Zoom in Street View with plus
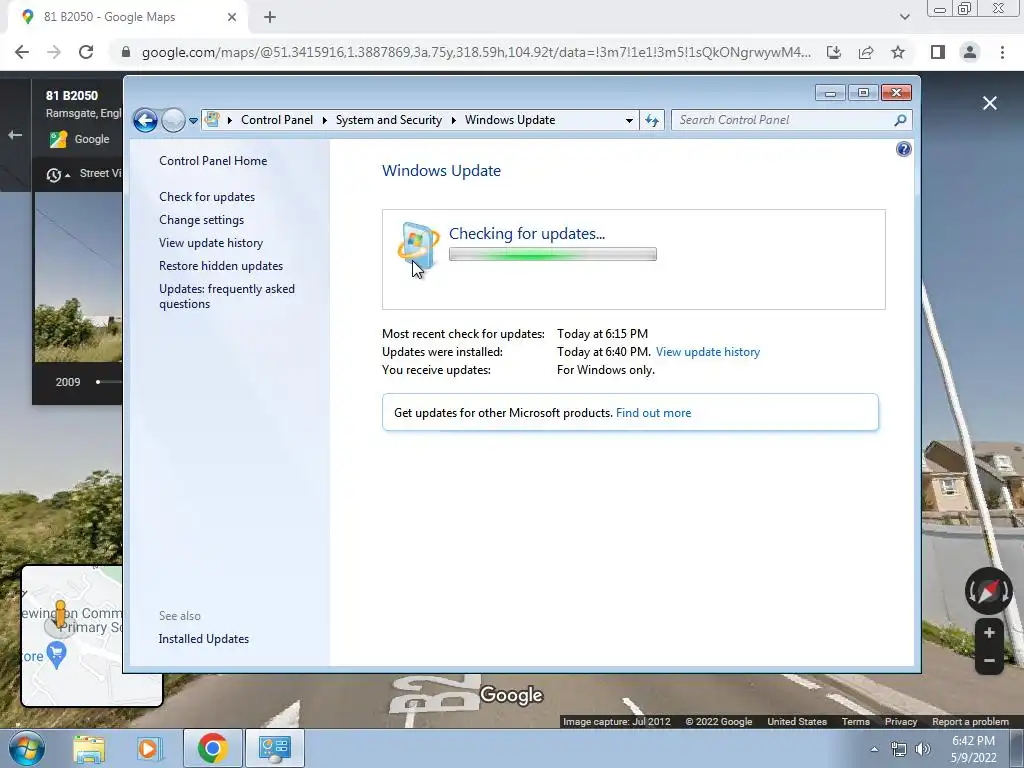Image resolution: width=1024 pixels, height=768 pixels. [989, 632]
